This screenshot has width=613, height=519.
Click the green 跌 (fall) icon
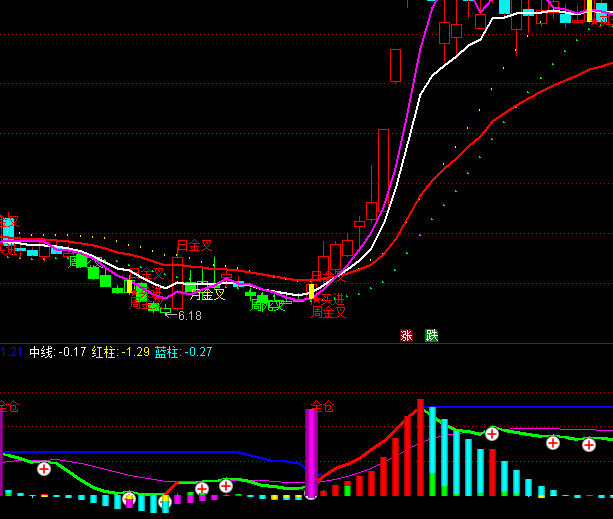click(431, 336)
